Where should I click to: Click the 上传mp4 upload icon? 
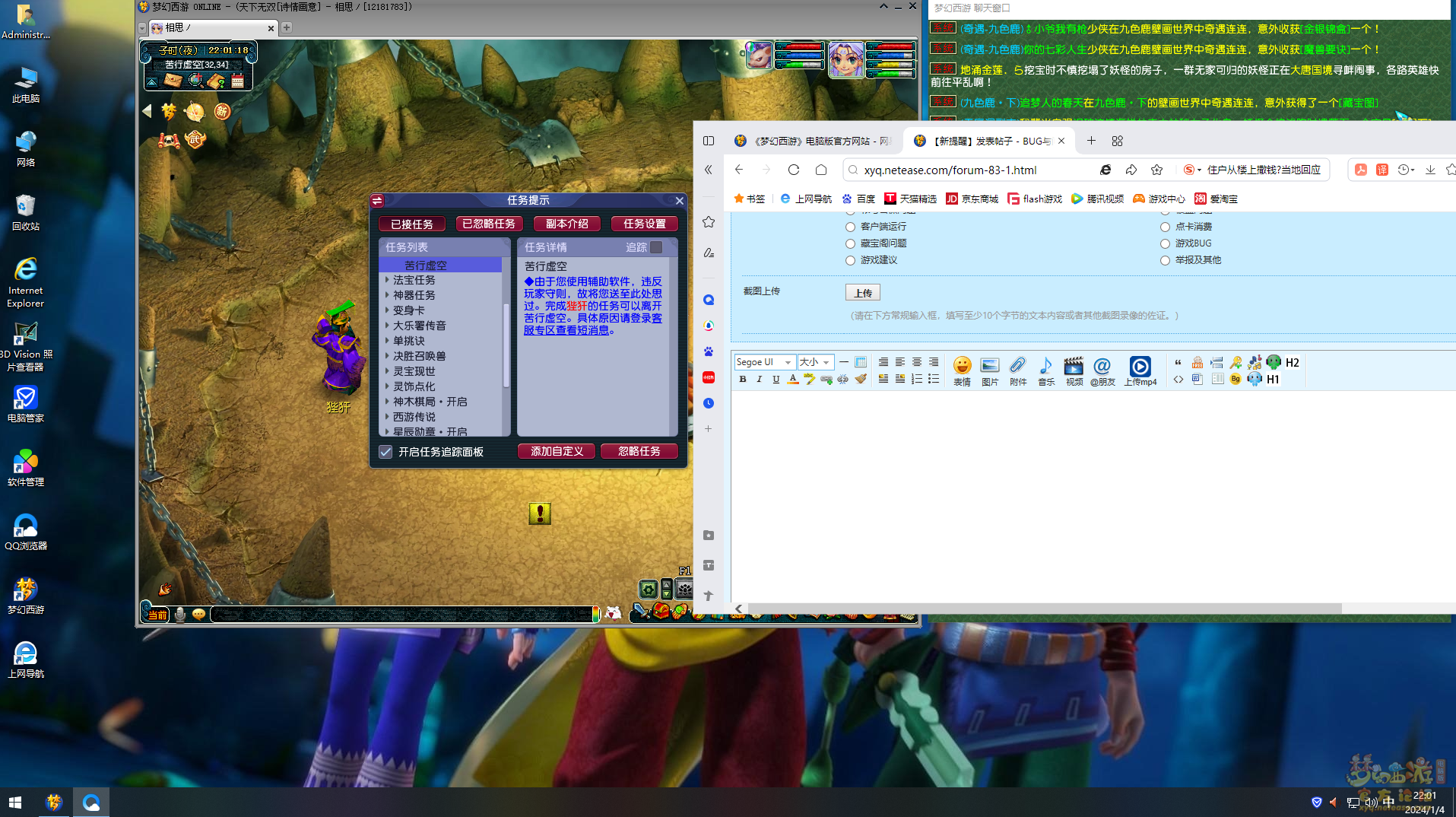click(1140, 370)
